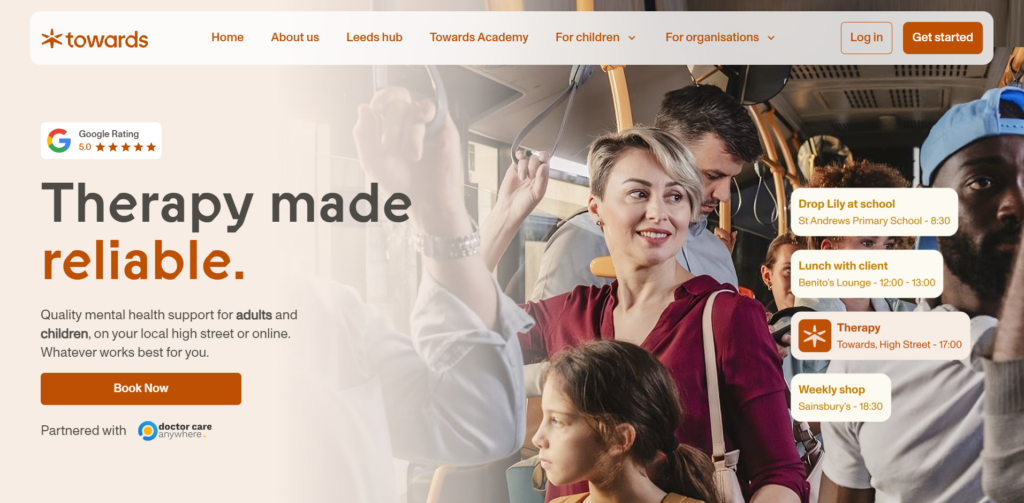This screenshot has width=1024, height=503.
Task: Click the Book Now button
Action: point(141,389)
